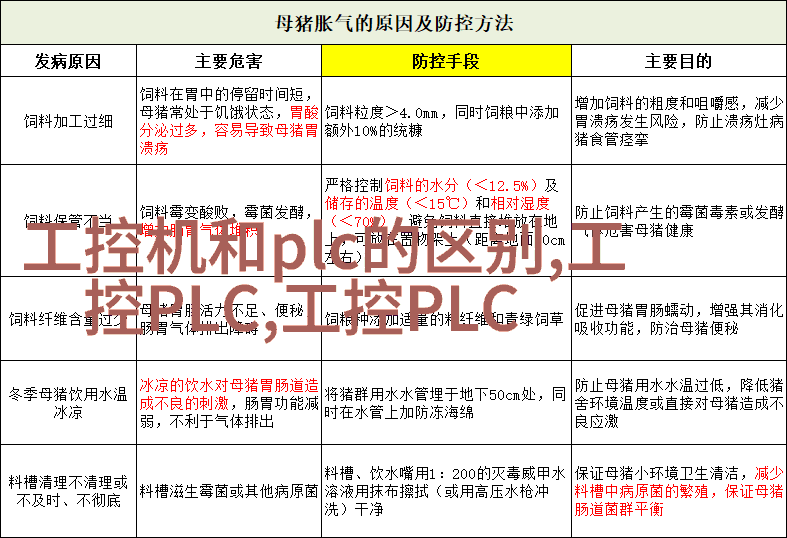Click the cell starting 将猪群用水水管埋于地下50cm处
The width and height of the screenshot is (787, 538).
446,402
